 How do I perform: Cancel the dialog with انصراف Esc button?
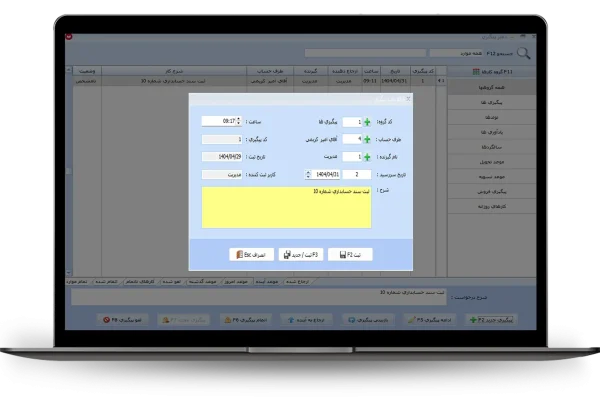(251, 255)
